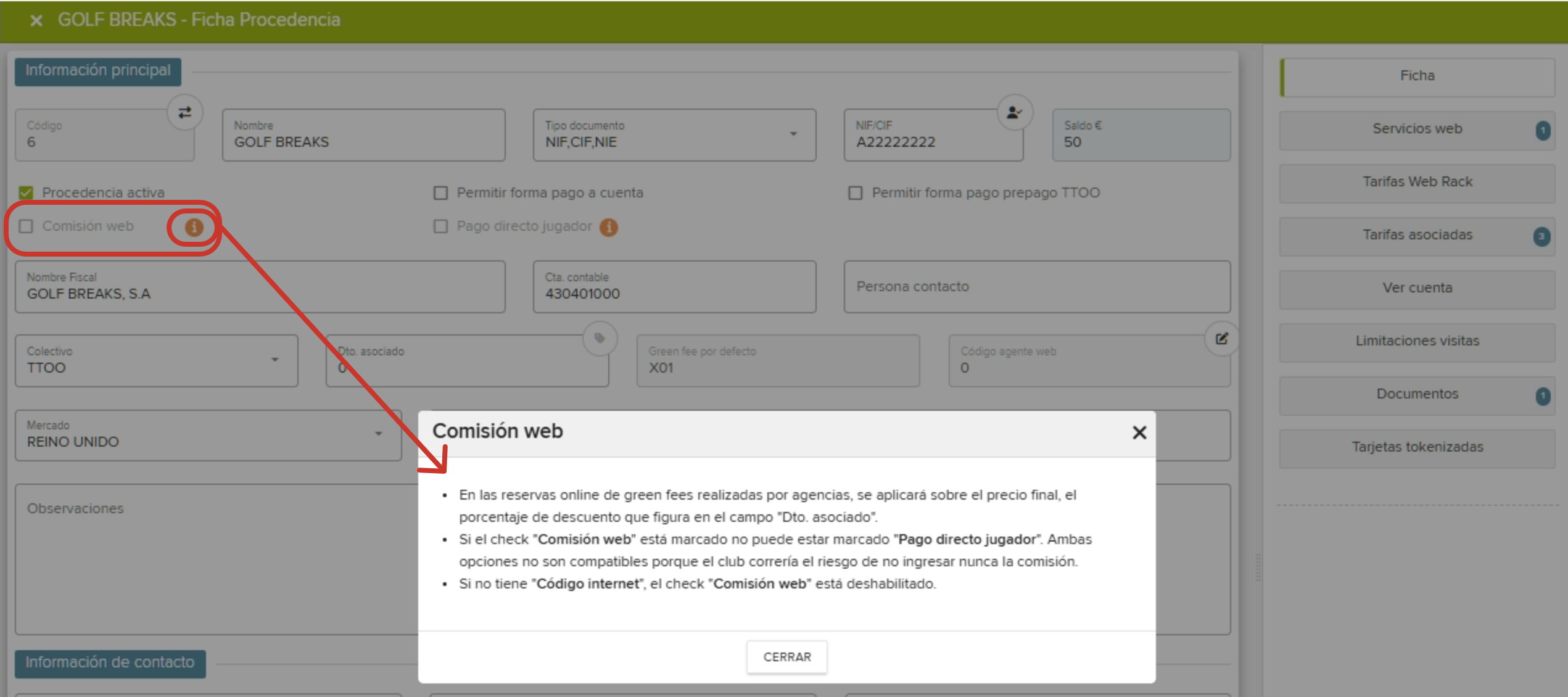Click the Cta. contable field
Image resolution: width=1568 pixels, height=697 pixels.
point(674,287)
